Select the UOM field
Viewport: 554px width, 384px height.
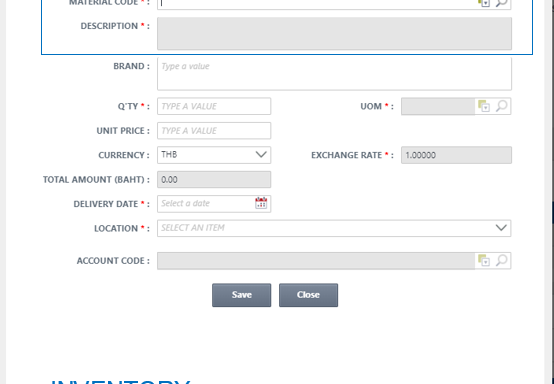pyautogui.click(x=438, y=106)
